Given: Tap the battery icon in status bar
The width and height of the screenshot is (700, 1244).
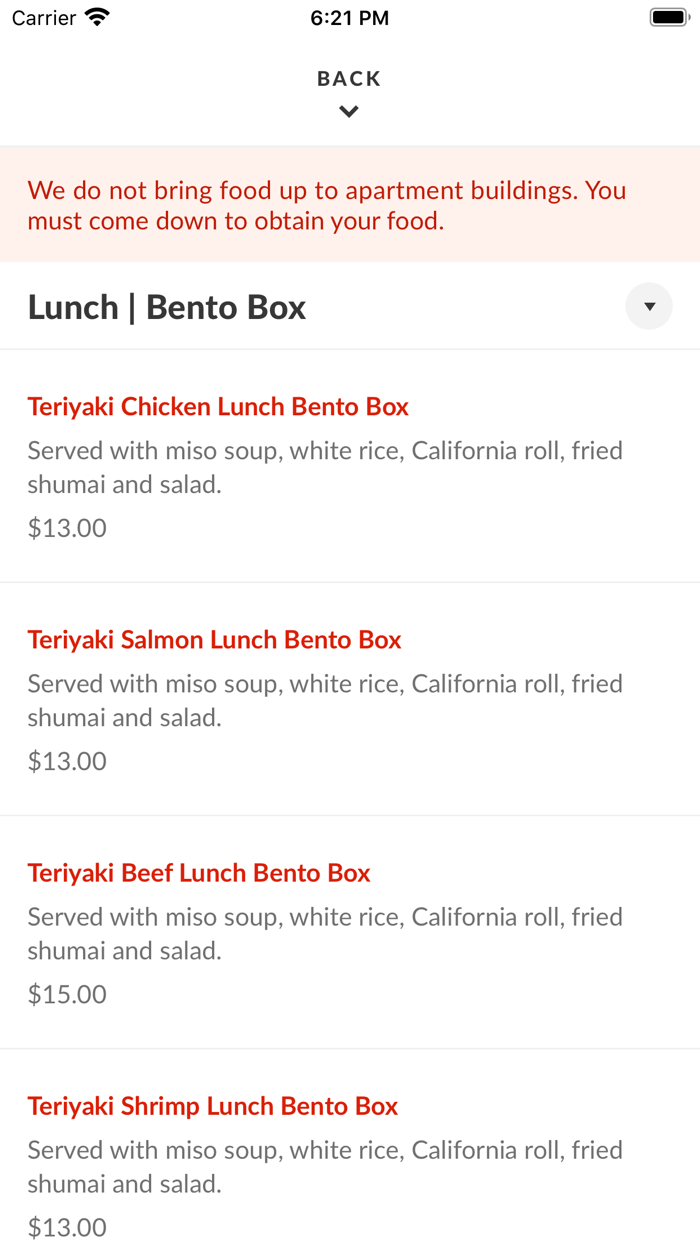Looking at the screenshot, I should pyautogui.click(x=669, y=17).
